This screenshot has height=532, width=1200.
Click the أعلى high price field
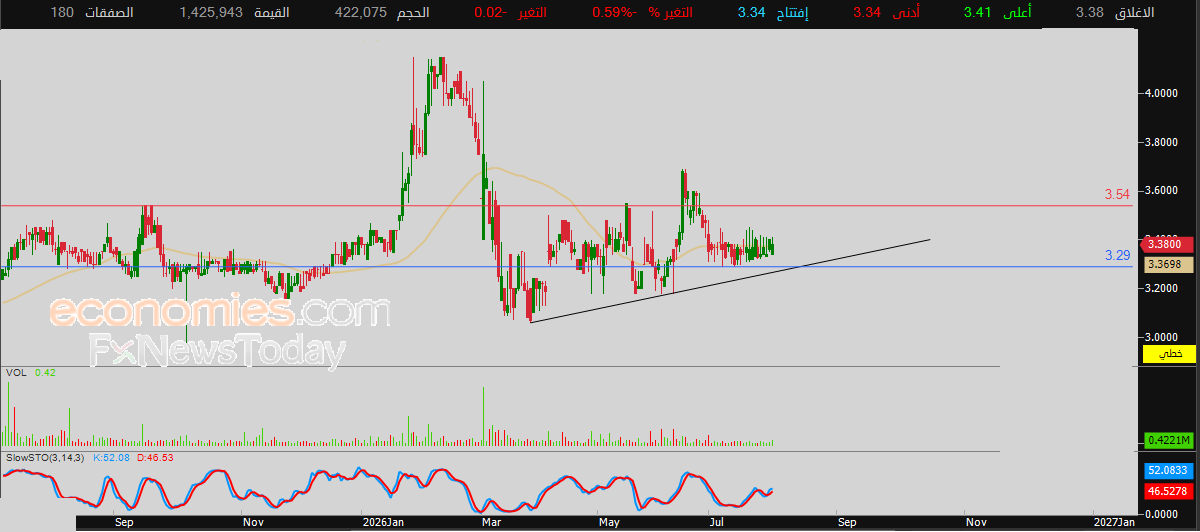pyautogui.click(x=998, y=13)
